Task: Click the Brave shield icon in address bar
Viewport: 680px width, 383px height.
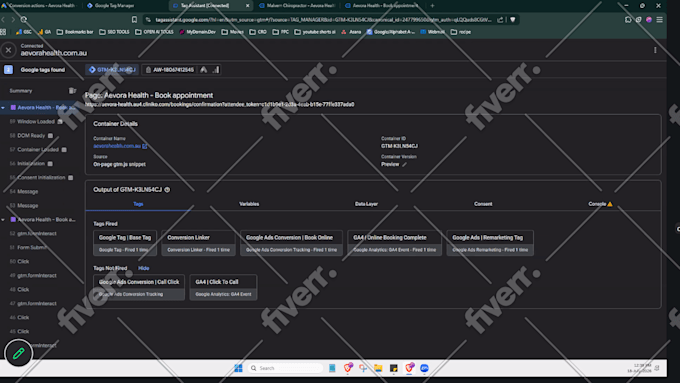Action: (x=513, y=20)
